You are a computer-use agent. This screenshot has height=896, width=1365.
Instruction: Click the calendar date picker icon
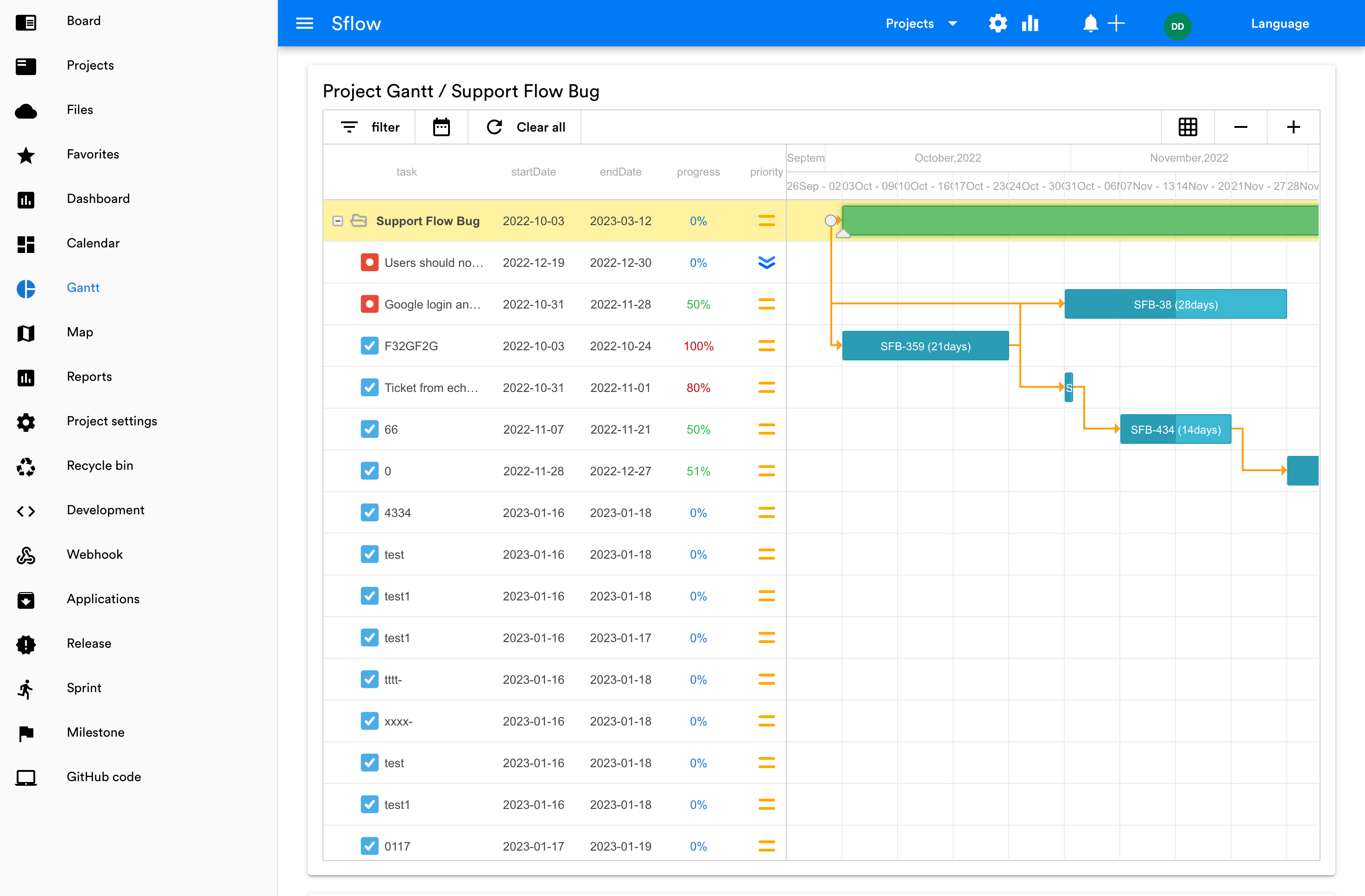pyautogui.click(x=441, y=127)
